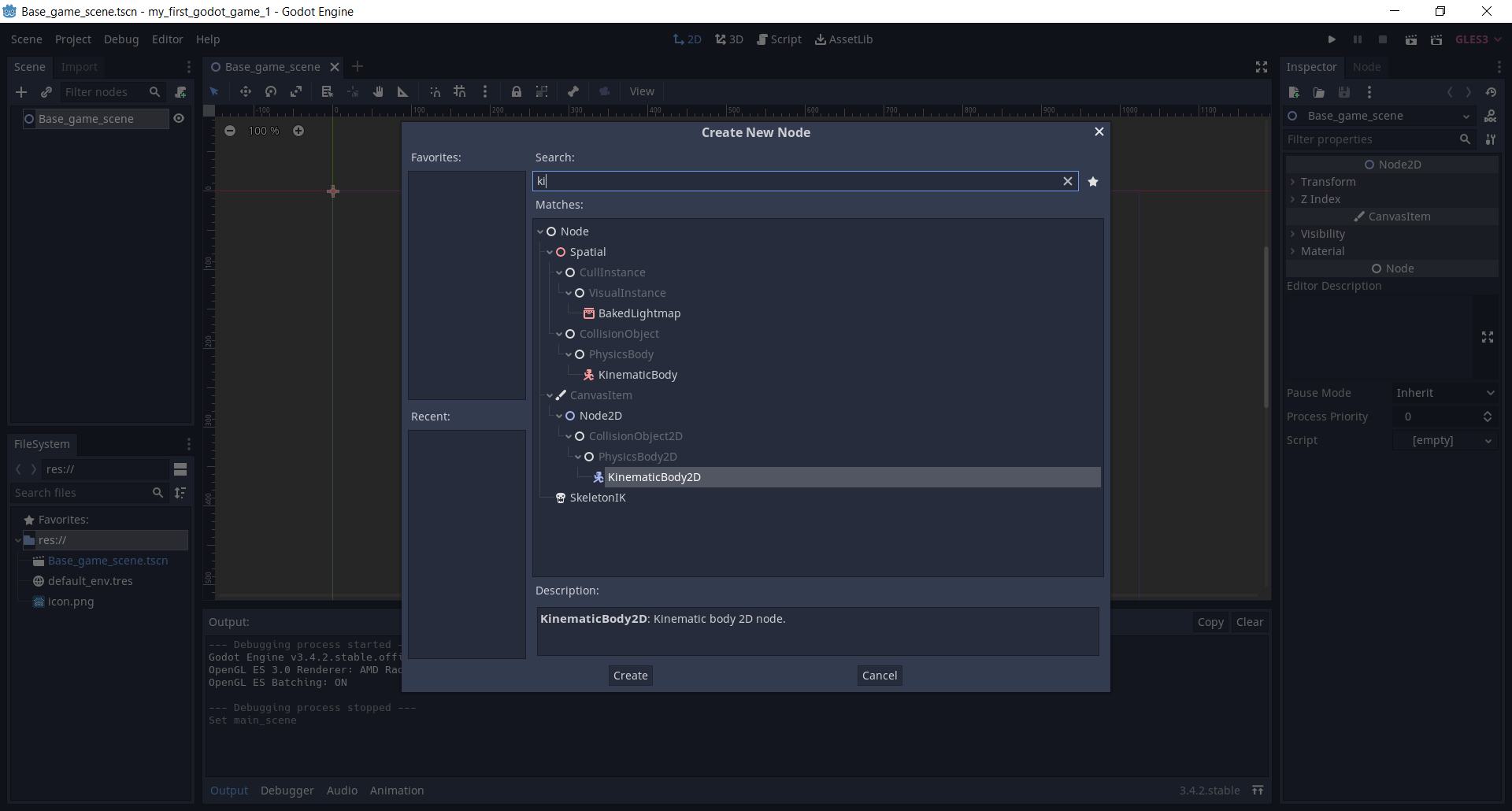Toggle distraction free mode icon

(1262, 67)
